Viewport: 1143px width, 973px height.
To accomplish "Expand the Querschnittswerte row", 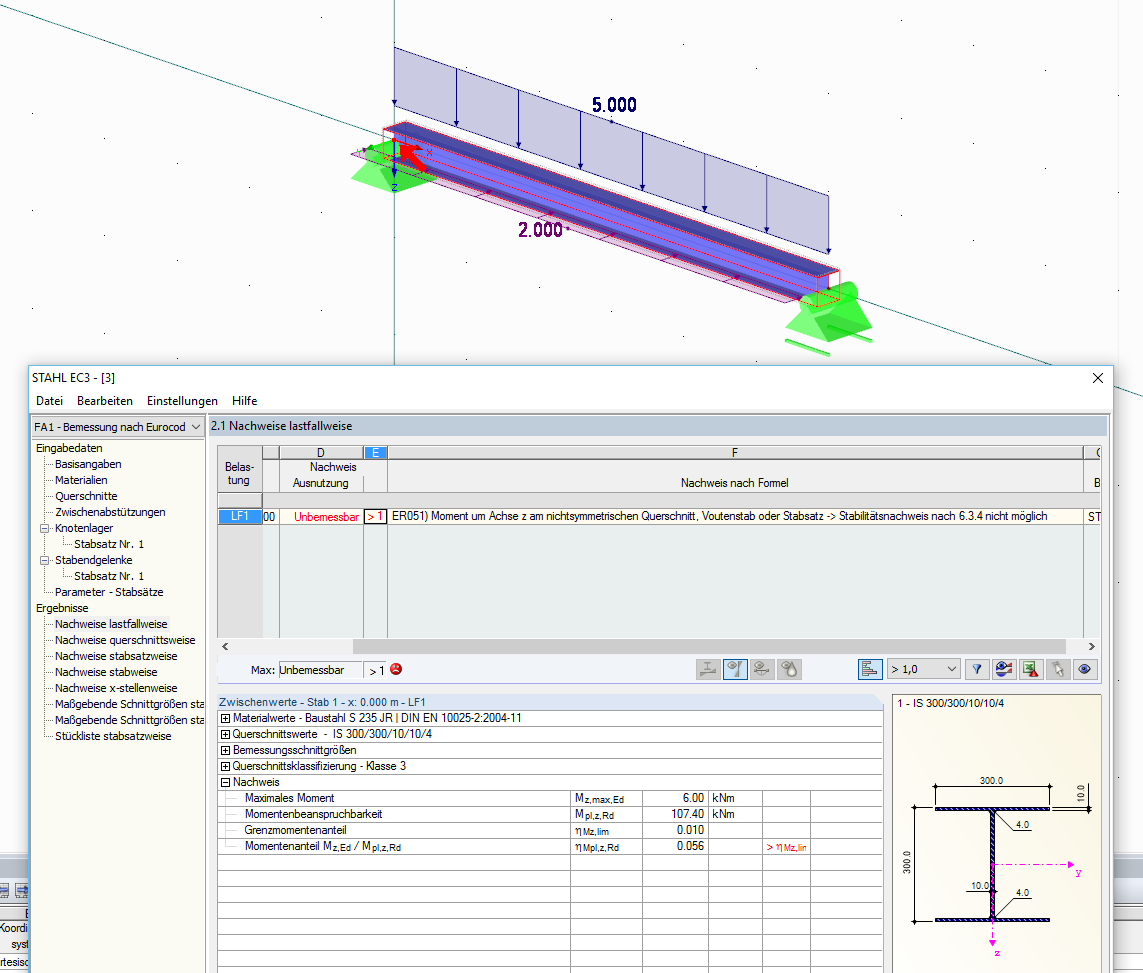I will 225,735.
